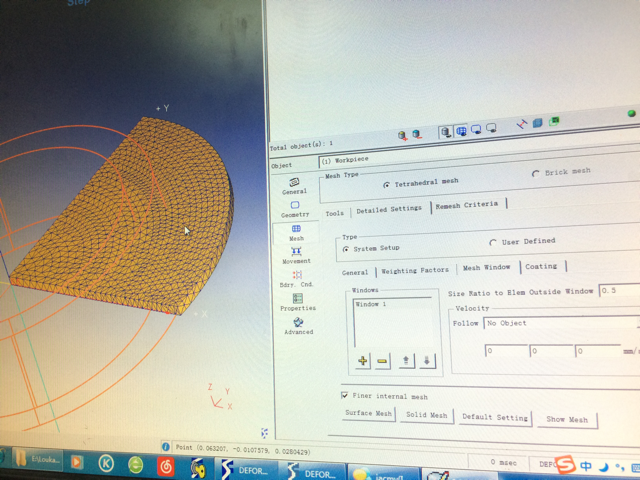Toggle Finer internal mesh checkbox
This screenshot has width=640, height=480.
tap(345, 395)
